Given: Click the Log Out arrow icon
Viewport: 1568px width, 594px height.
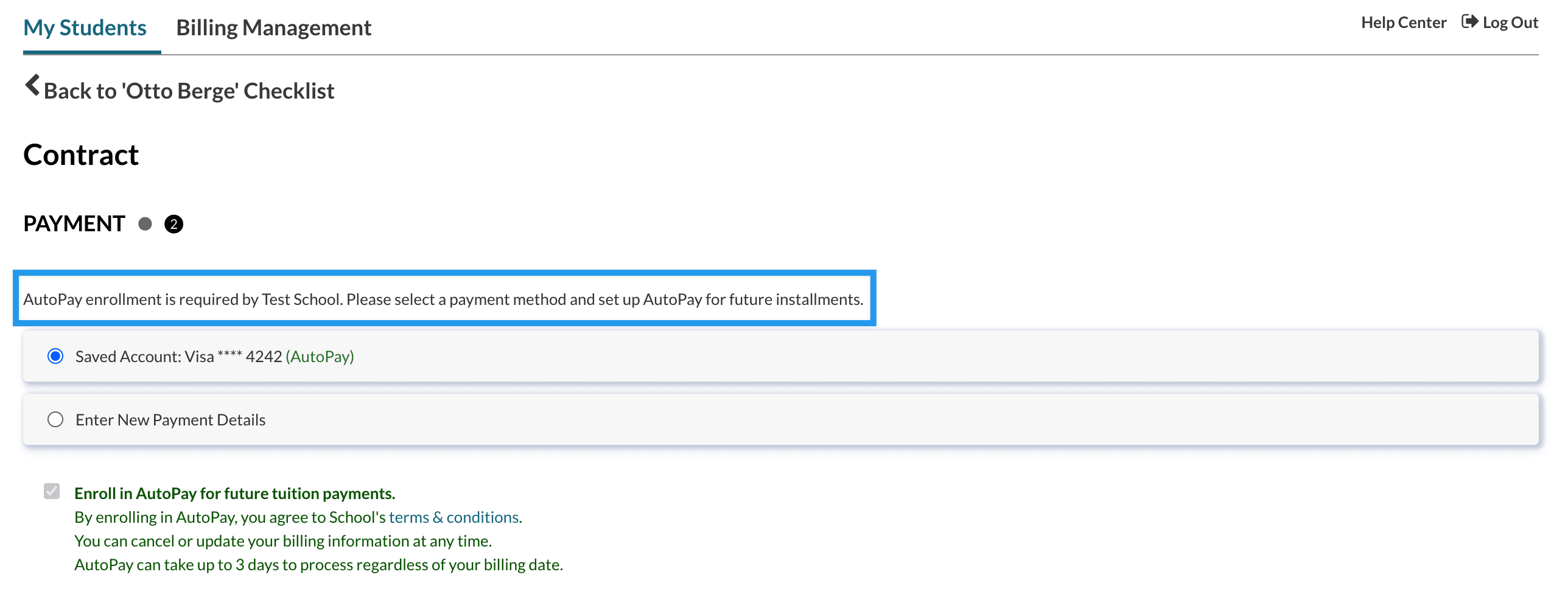Looking at the screenshot, I should point(1469,22).
